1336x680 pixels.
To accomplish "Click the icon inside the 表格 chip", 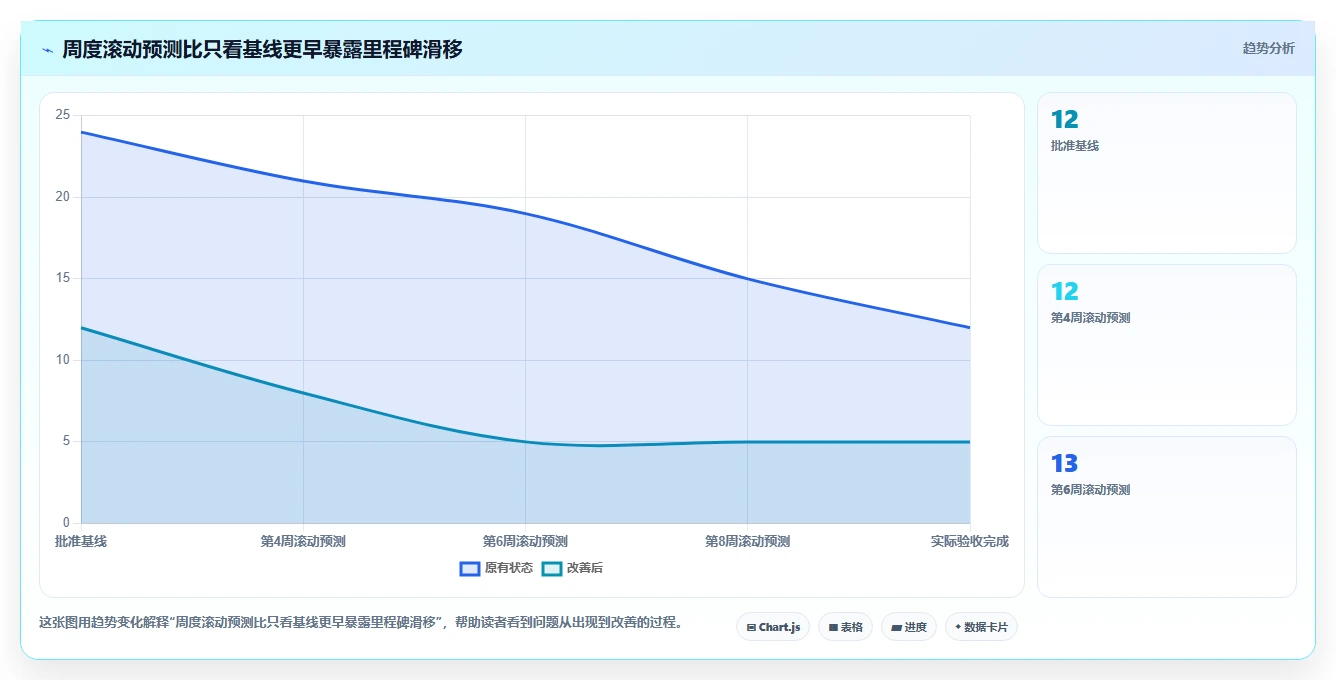I will [x=833, y=628].
